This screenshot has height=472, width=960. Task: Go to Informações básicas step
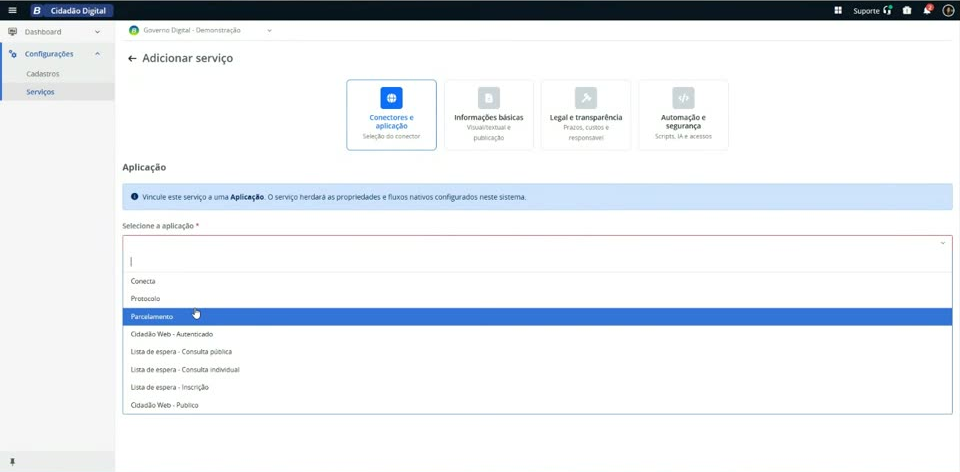tap(489, 114)
